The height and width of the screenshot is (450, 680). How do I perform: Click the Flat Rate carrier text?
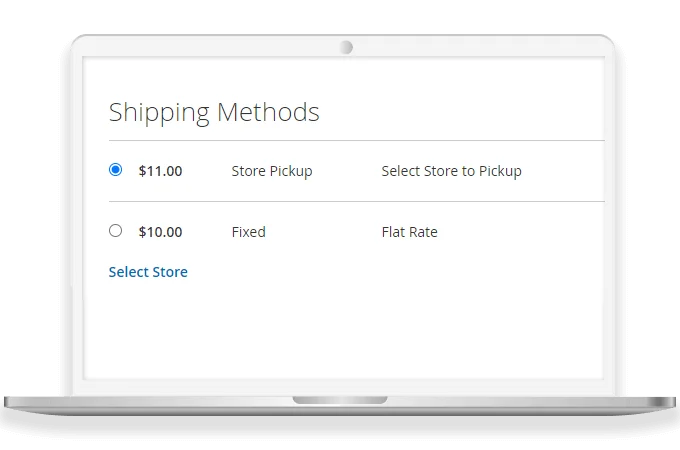point(409,232)
